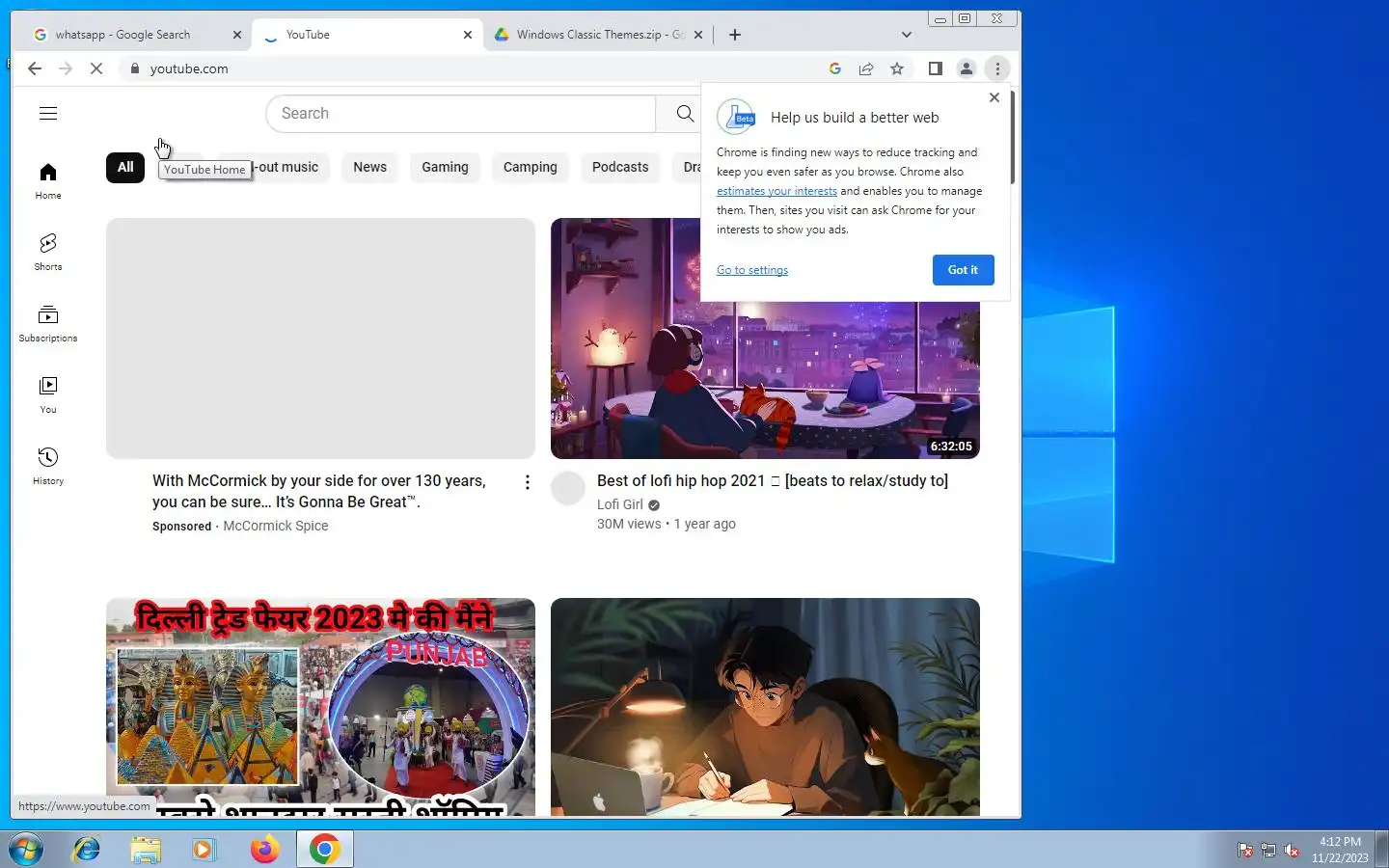Open the McCormick sponsored ad title
This screenshot has height=868, width=1389.
pos(319,491)
